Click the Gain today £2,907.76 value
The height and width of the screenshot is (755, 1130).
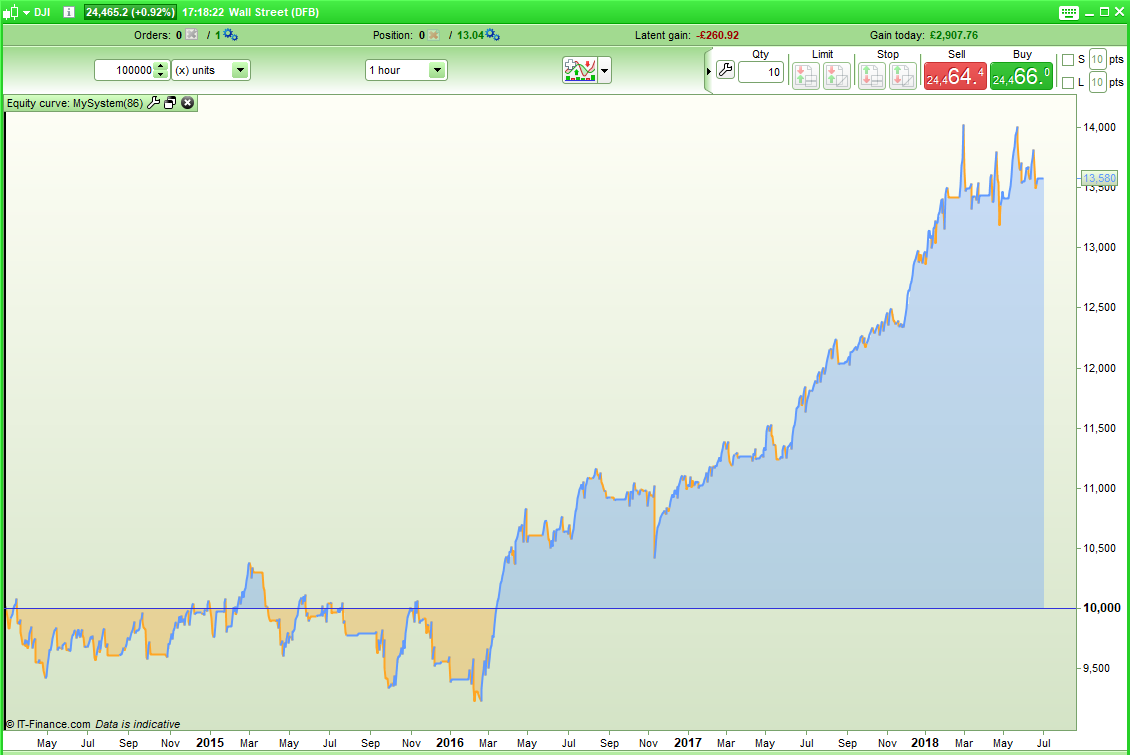(953, 35)
